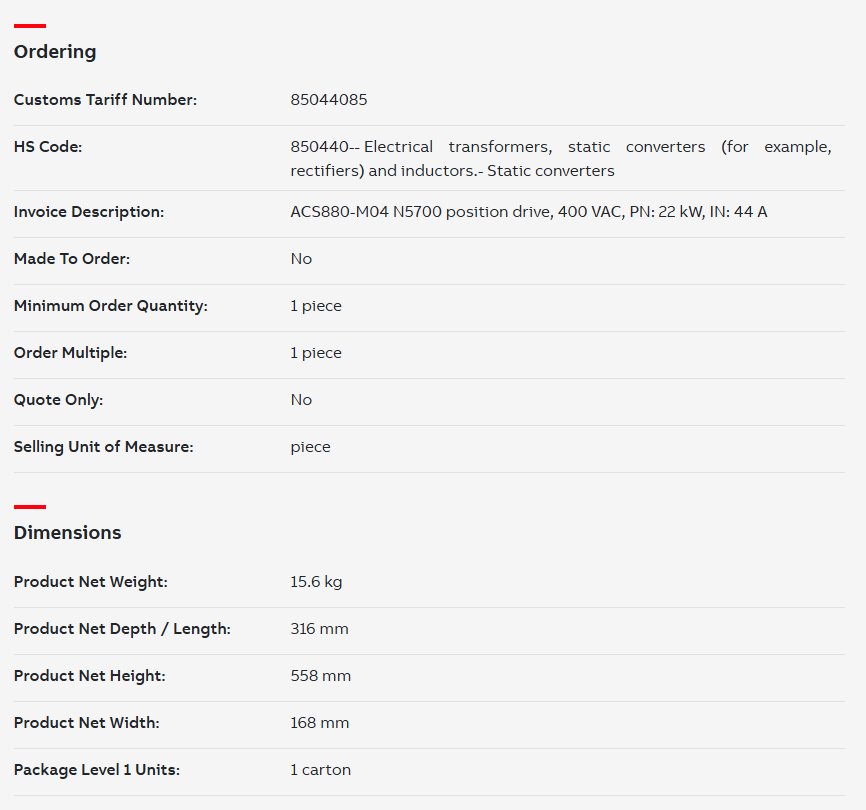Screen dimensions: 866x810
Task: Click '1 piece' in the Order Multiple row
Action: pyautogui.click(x=316, y=352)
